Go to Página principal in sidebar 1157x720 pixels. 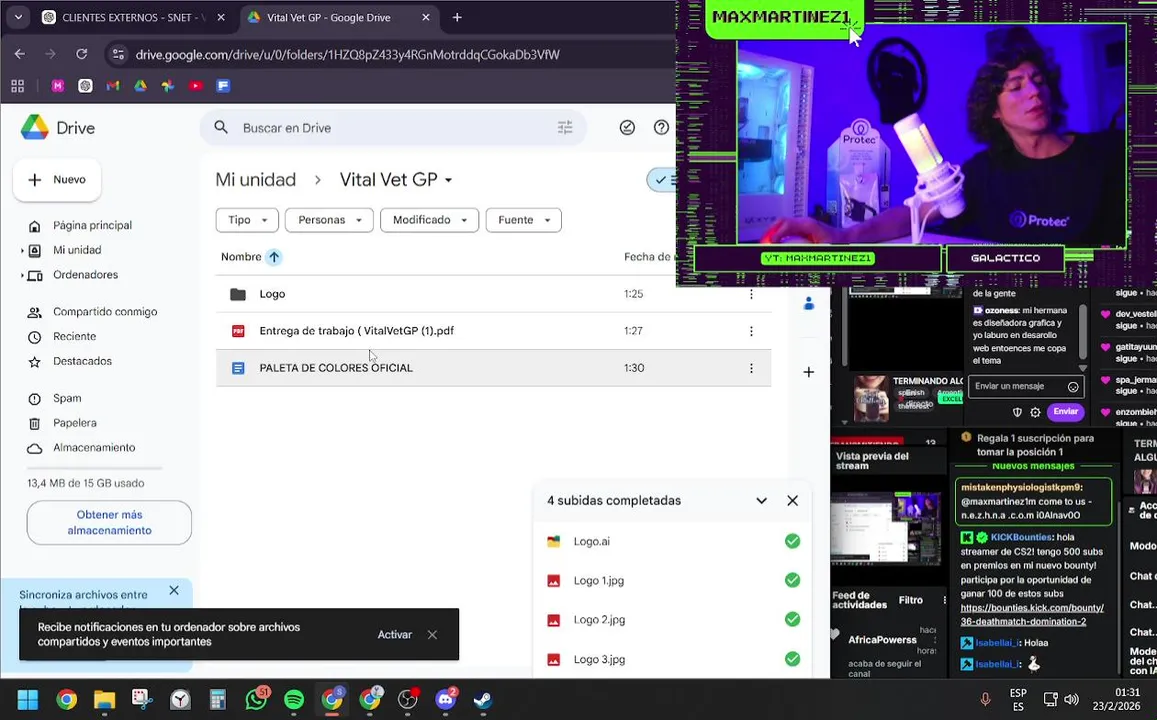pyautogui.click(x=92, y=225)
